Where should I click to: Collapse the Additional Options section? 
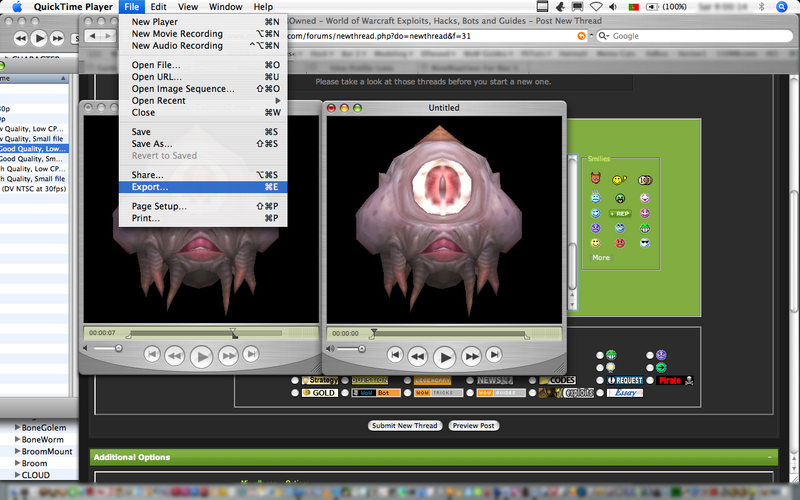pyautogui.click(x=769, y=457)
